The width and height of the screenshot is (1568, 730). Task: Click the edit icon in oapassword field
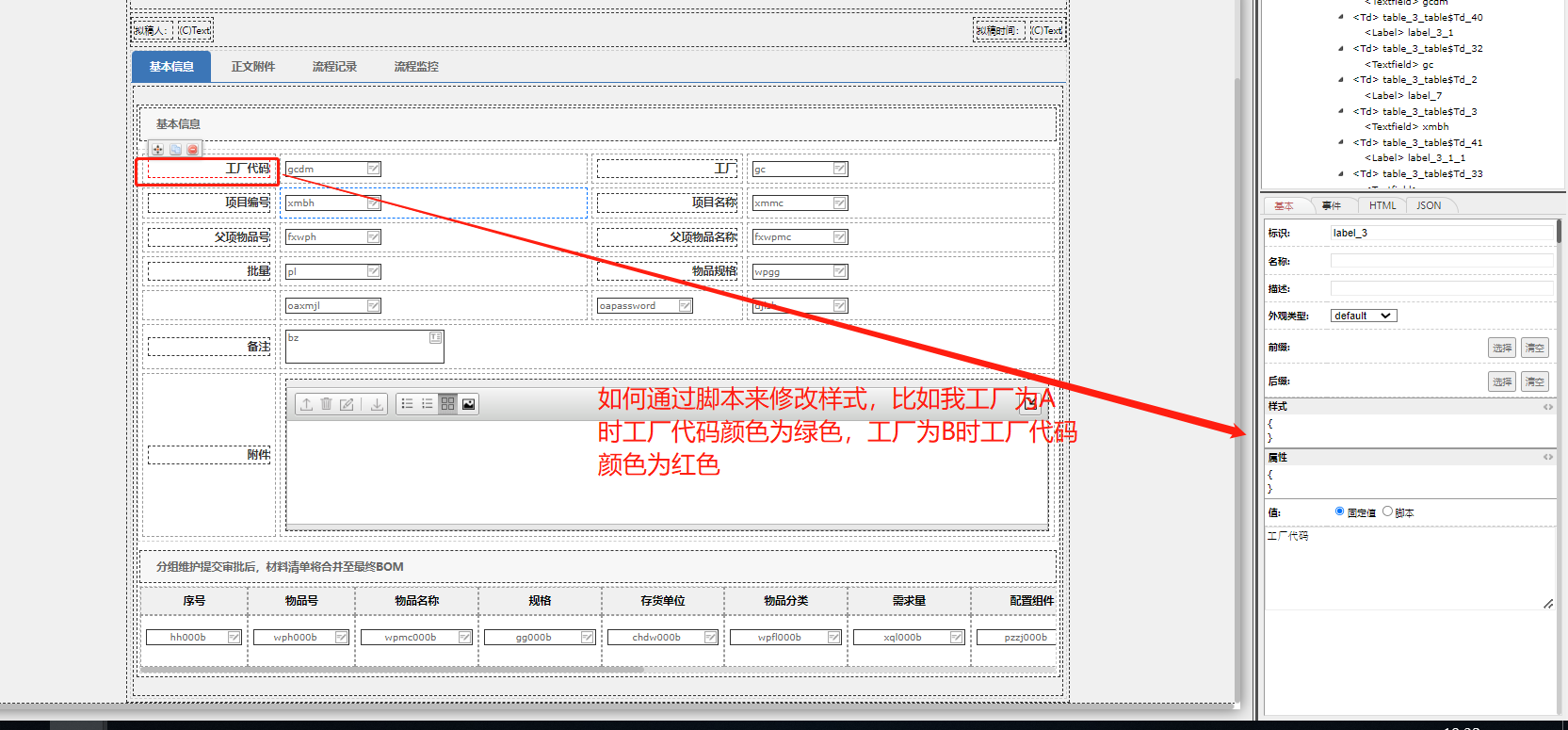point(686,305)
